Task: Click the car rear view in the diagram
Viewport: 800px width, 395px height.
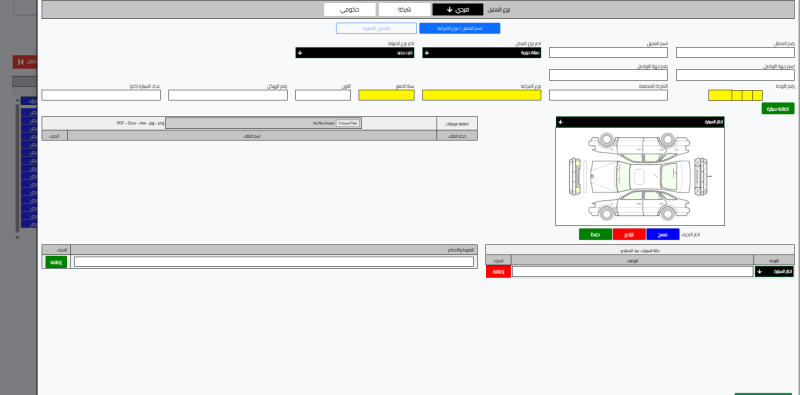Action: [x=702, y=176]
